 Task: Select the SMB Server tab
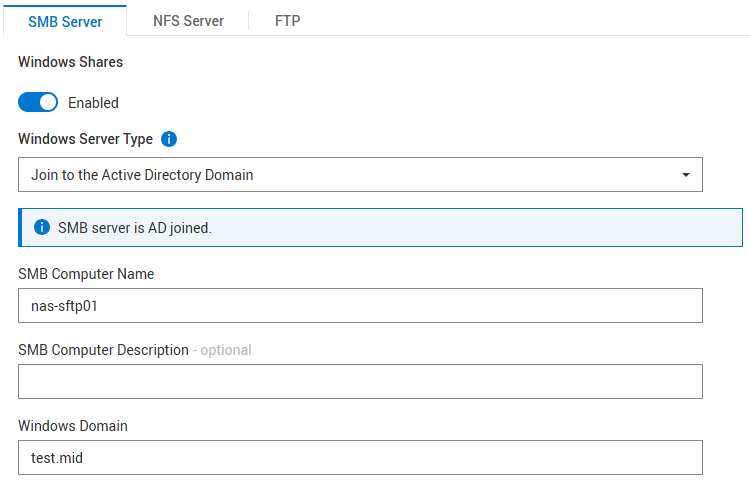(65, 20)
